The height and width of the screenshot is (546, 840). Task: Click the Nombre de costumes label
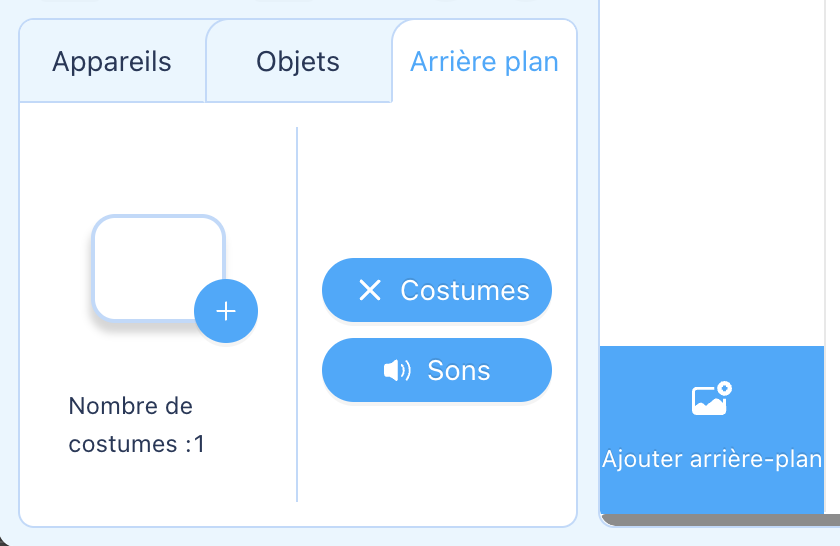[137, 425]
